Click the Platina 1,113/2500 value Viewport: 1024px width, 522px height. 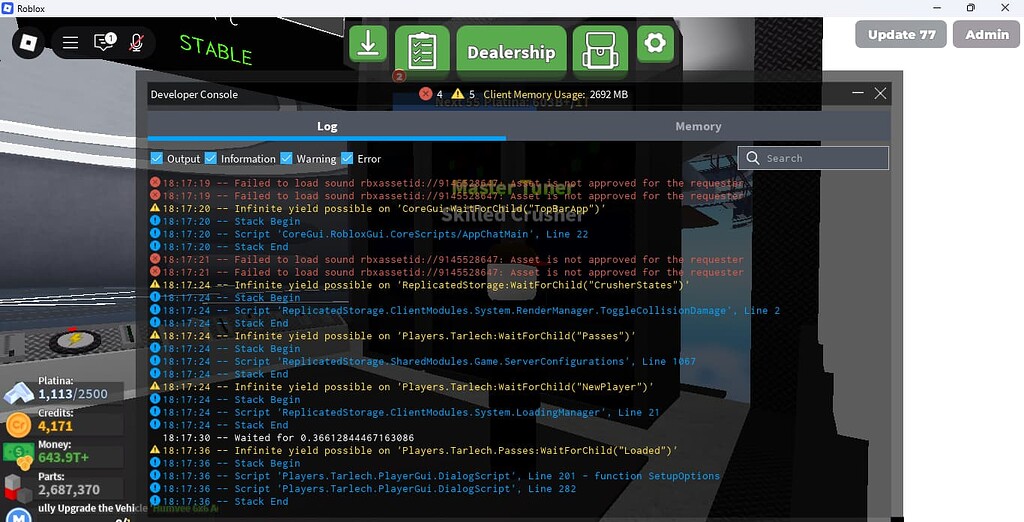[73, 394]
